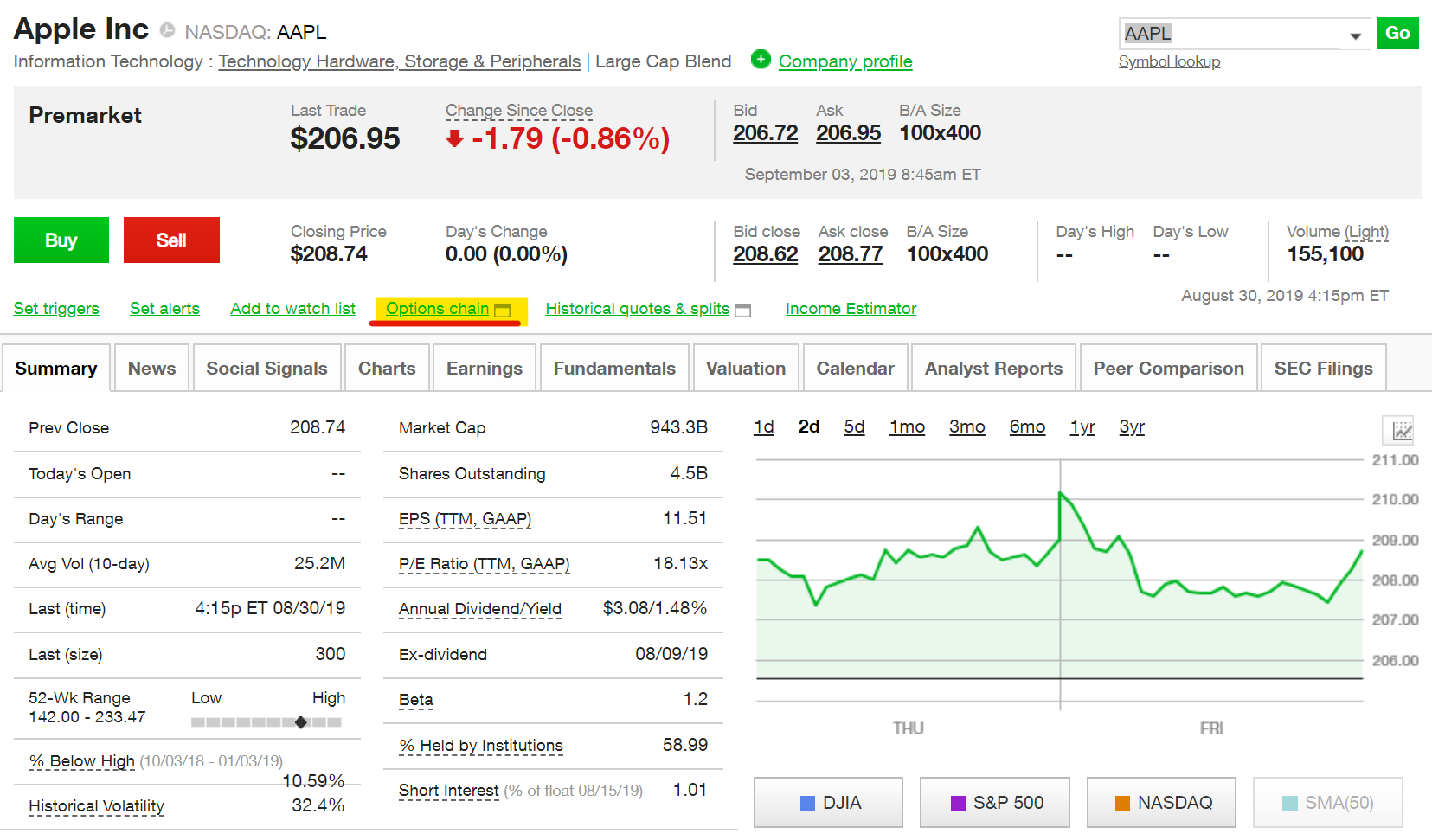This screenshot has height=840, width=1432.
Task: Open the Social Signals tab
Action: 266,369
